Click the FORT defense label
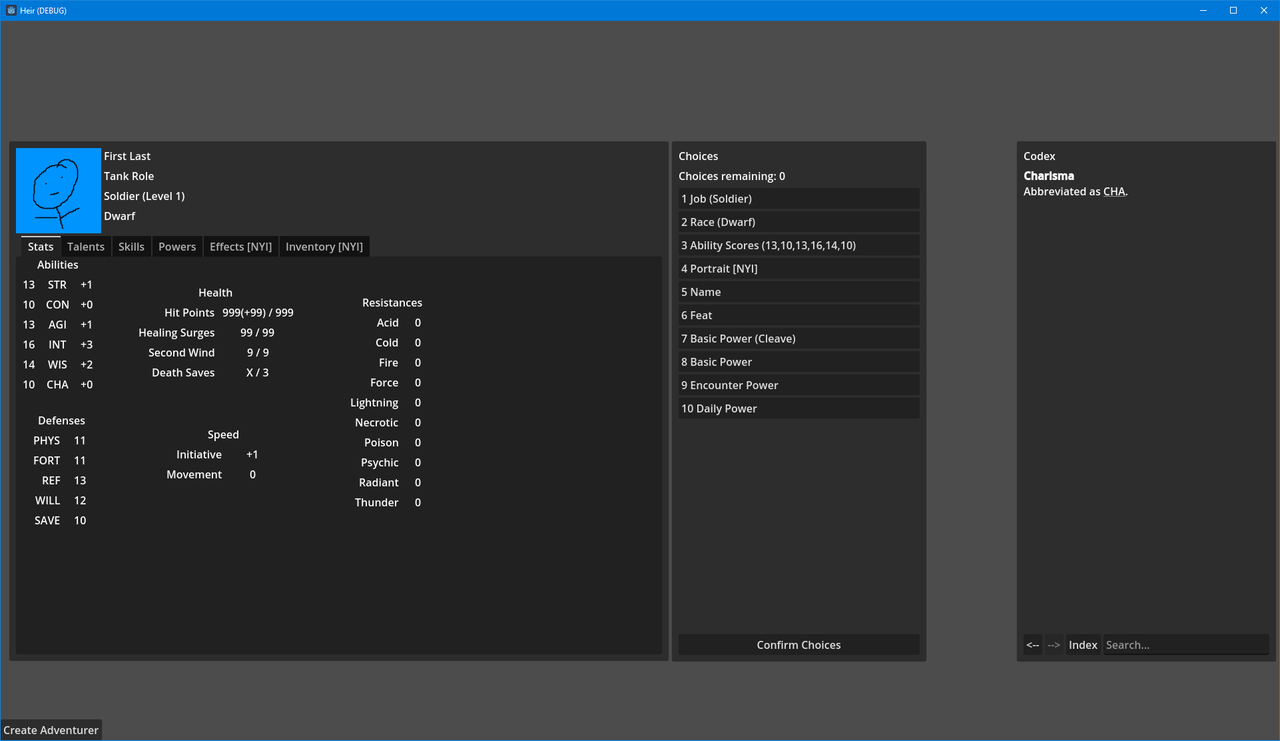Image resolution: width=1280 pixels, height=741 pixels. [x=46, y=461]
